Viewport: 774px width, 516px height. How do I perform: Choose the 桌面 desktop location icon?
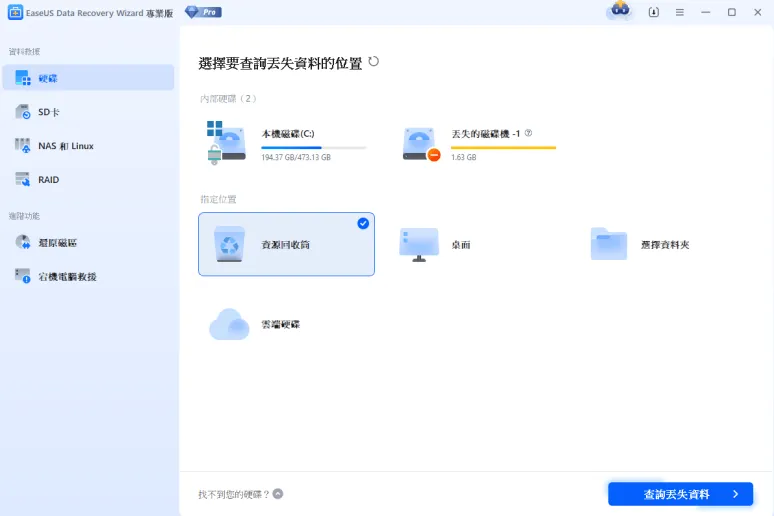point(419,244)
